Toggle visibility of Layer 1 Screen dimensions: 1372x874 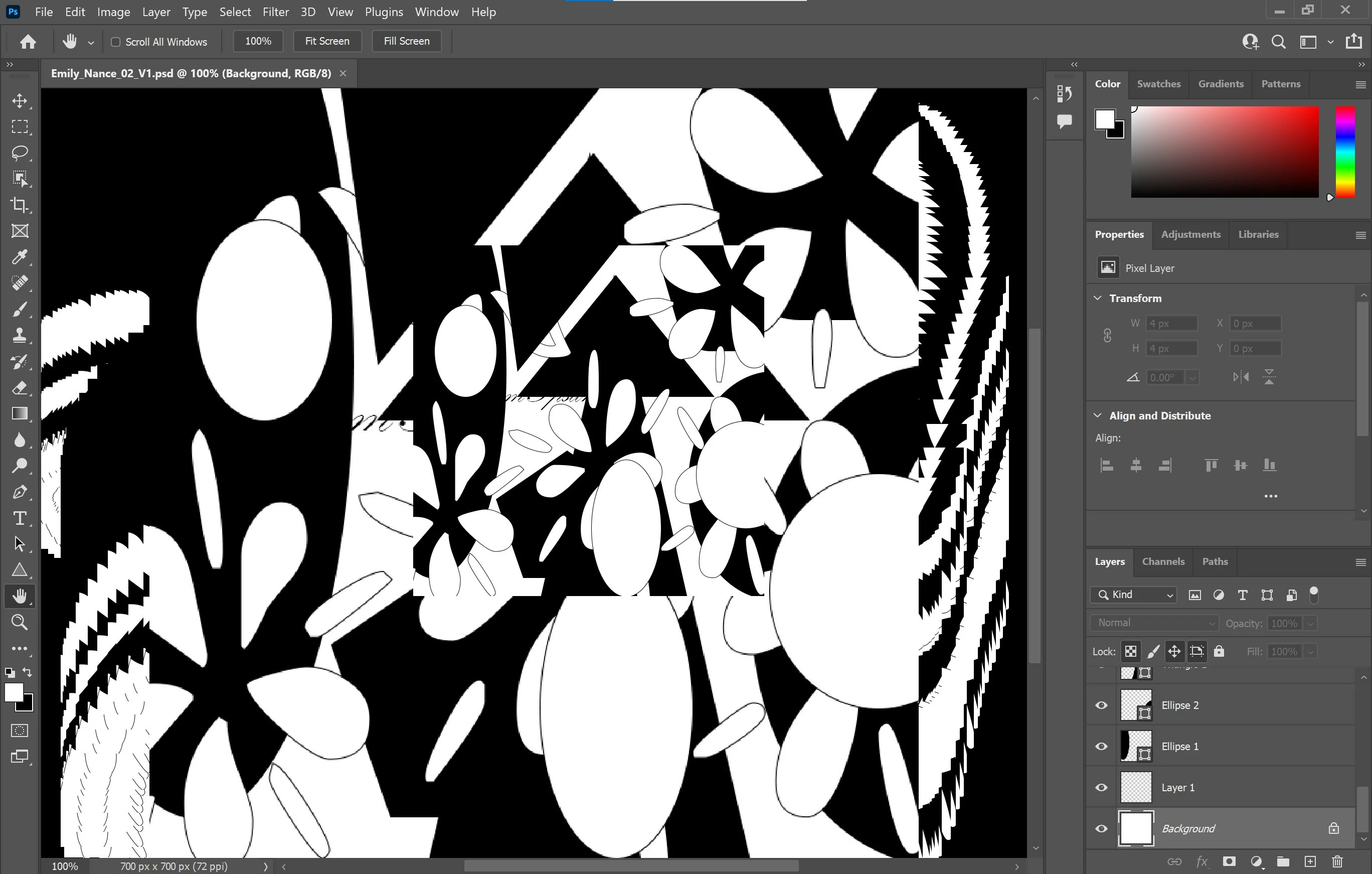pyautogui.click(x=1101, y=787)
